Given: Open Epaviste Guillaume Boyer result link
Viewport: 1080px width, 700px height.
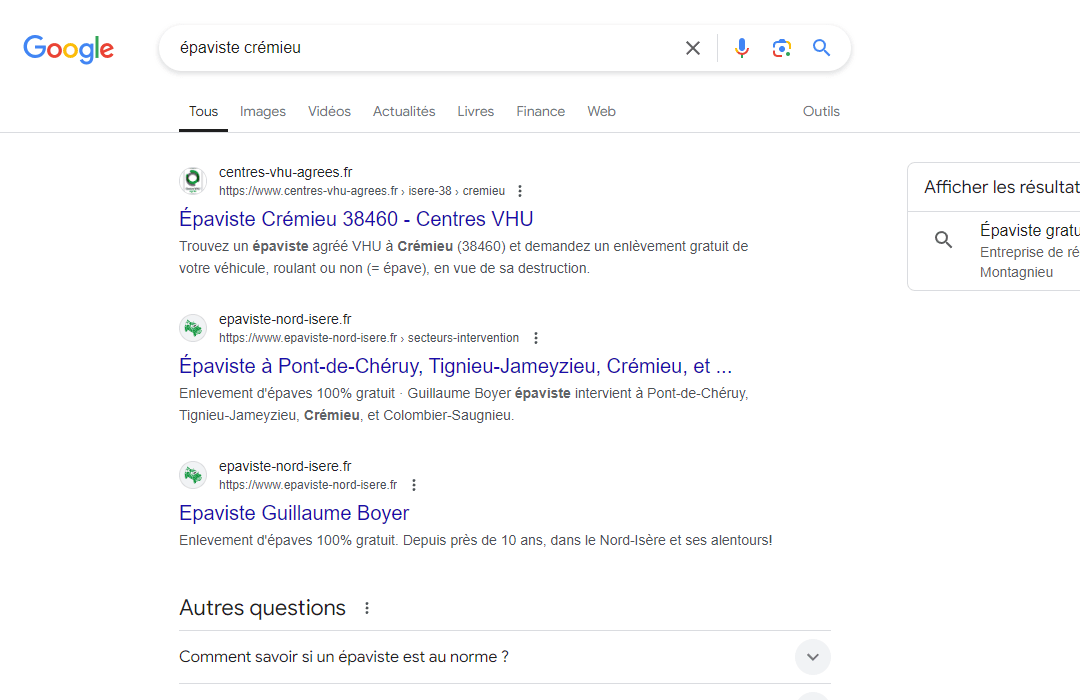Looking at the screenshot, I should 294,513.
